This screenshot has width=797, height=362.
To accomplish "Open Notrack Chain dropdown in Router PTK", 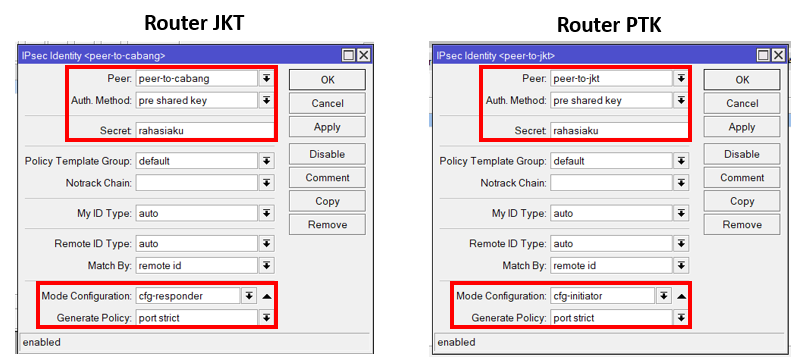I will pyautogui.click(x=681, y=183).
